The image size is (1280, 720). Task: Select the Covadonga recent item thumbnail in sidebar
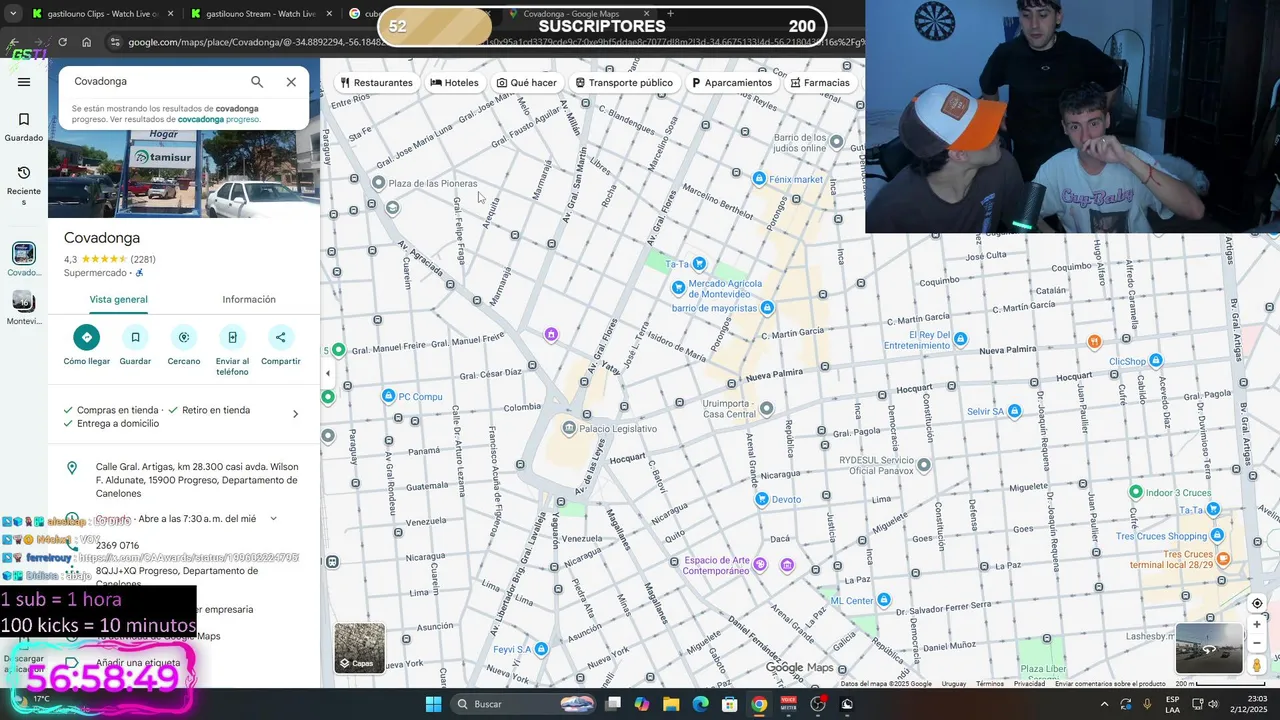(24, 254)
